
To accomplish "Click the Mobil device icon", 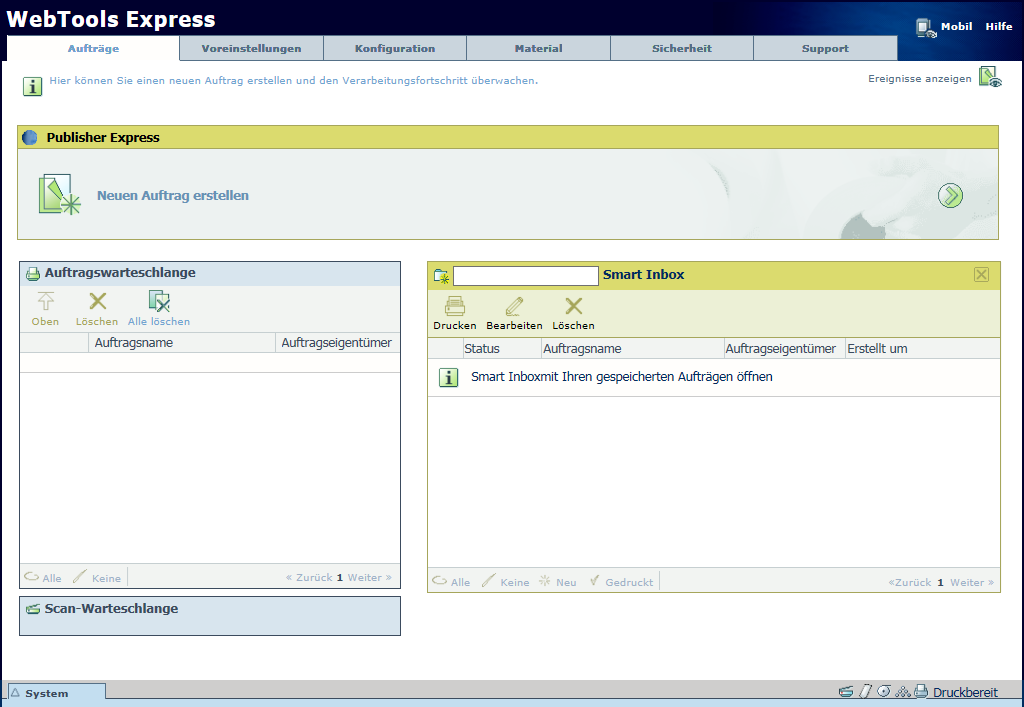I will click(926, 28).
